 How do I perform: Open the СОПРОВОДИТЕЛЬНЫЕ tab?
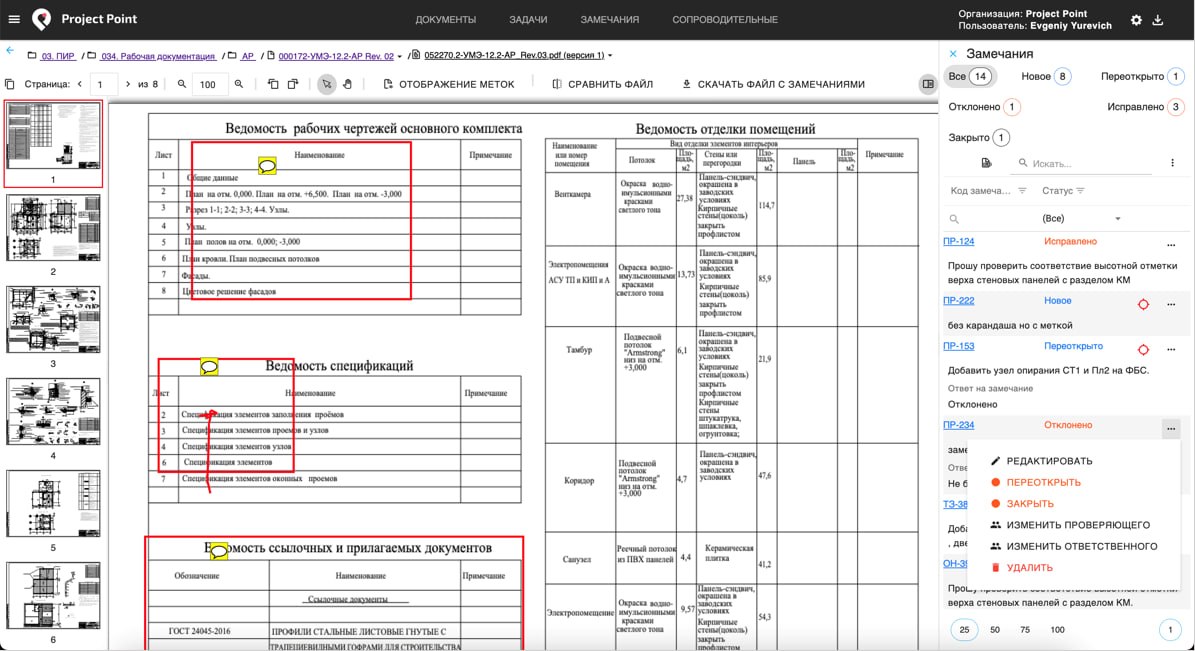click(725, 20)
